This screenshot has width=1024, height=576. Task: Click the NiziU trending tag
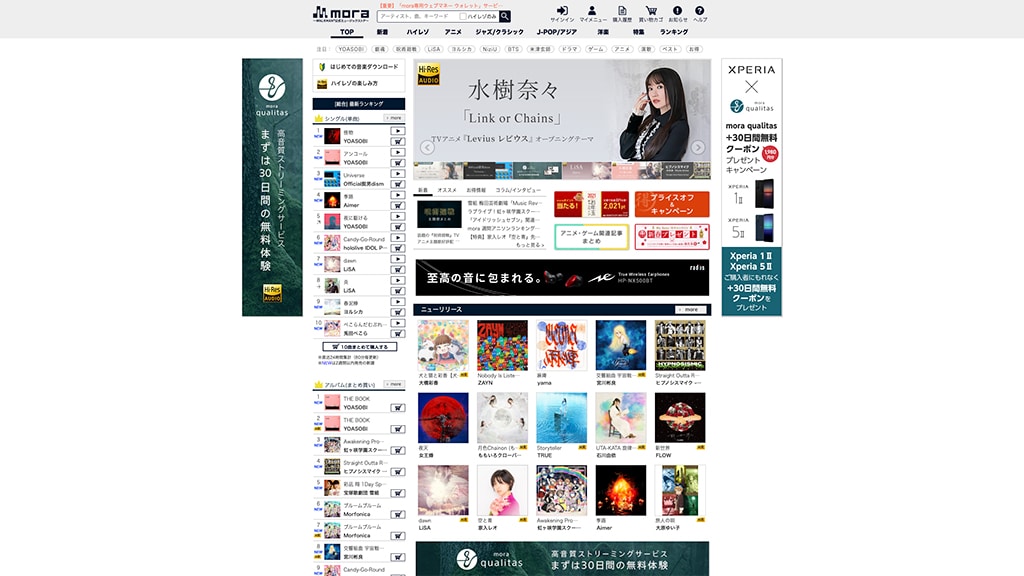(x=489, y=49)
